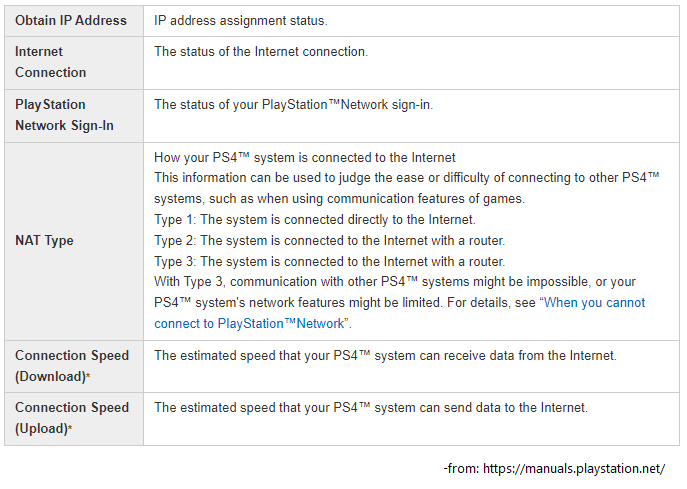Click the PlayStation Network sign-in status description
Screen dimensions: 687x489
(x=293, y=104)
